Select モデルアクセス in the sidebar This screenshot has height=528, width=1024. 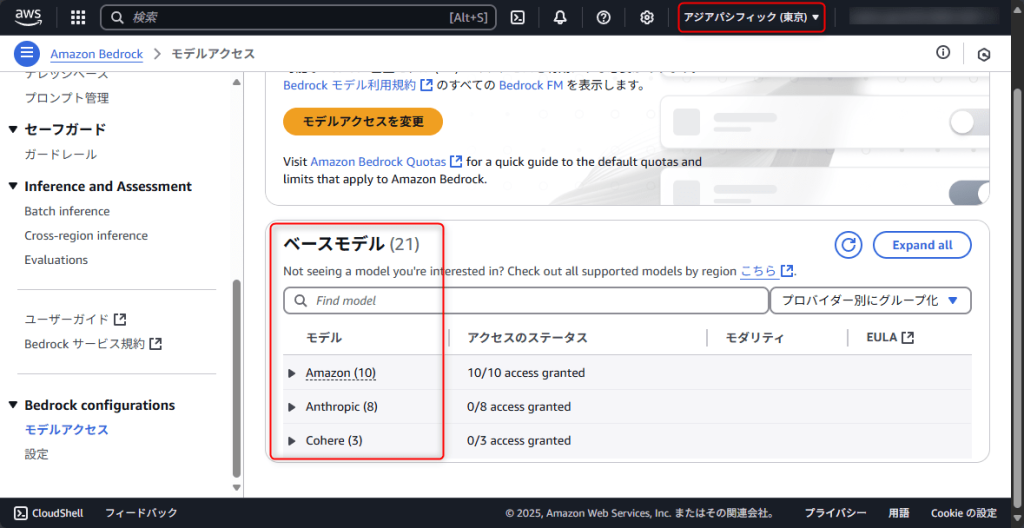[67, 429]
